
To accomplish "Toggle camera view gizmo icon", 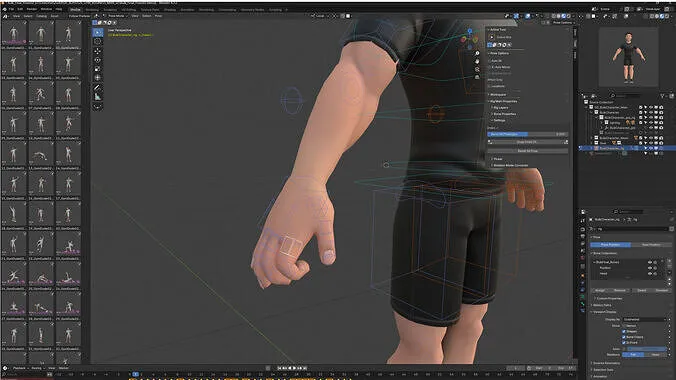I will tap(477, 69).
